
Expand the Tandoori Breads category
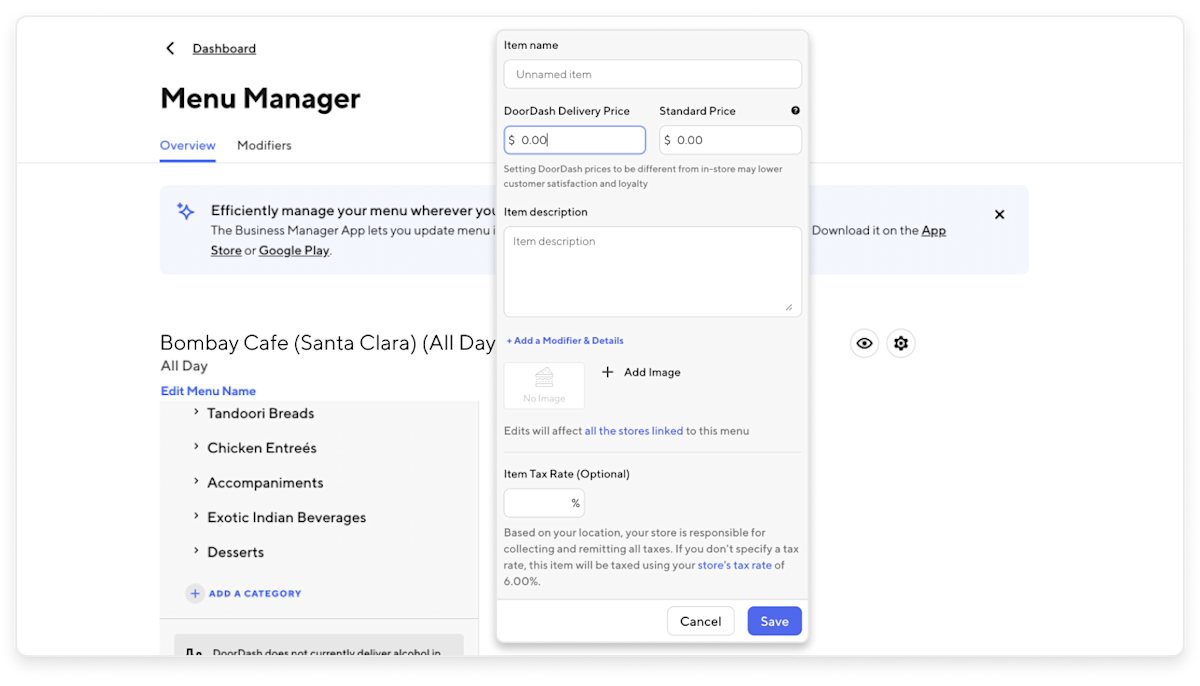pyautogui.click(x=196, y=412)
